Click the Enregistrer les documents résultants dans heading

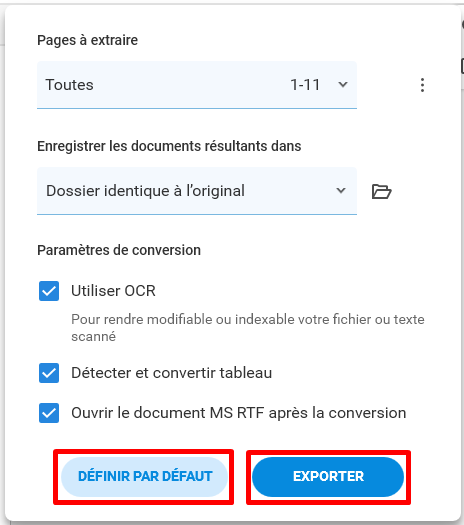169,146
